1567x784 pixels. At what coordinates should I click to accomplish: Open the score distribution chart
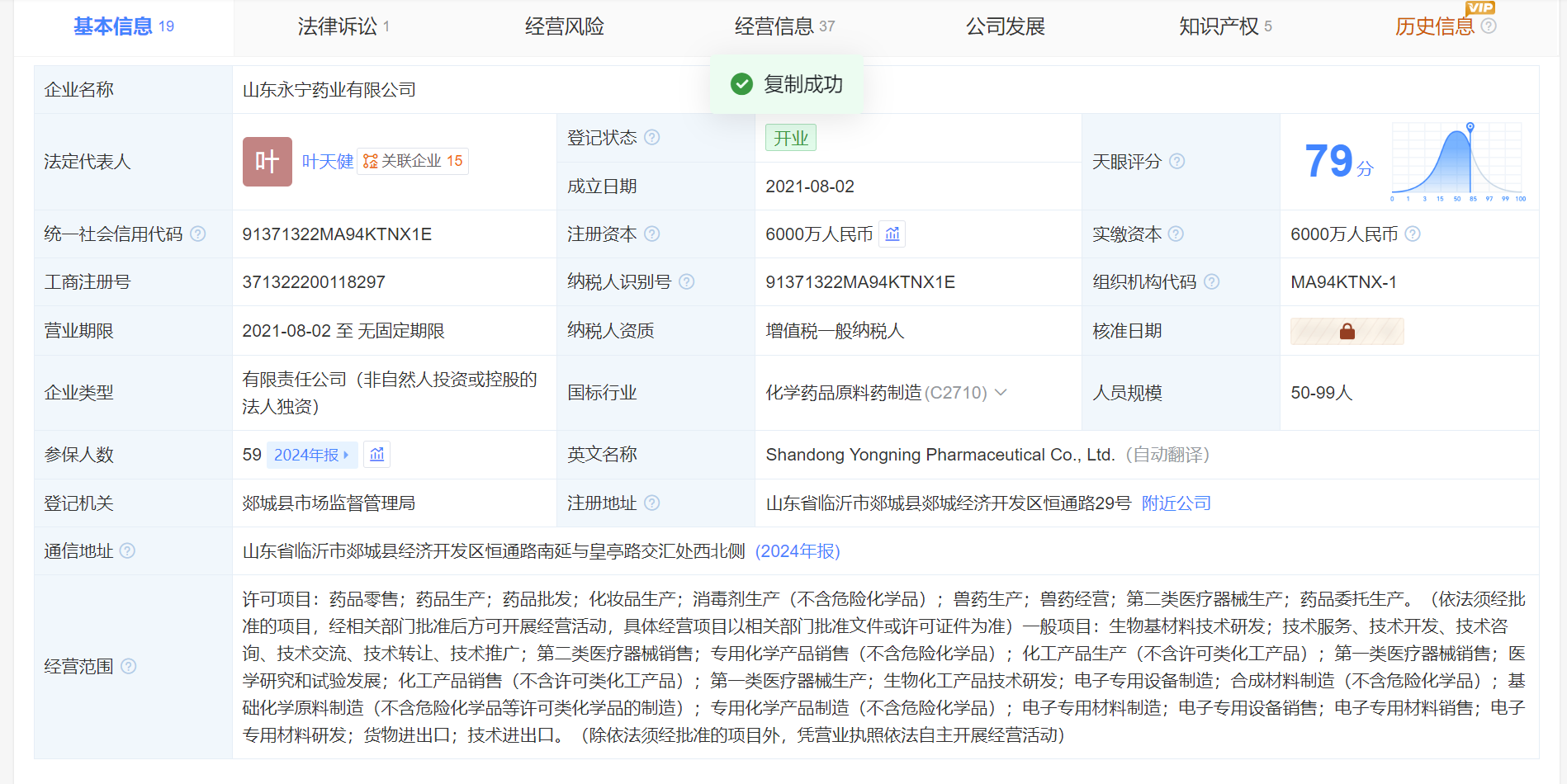coord(1458,162)
